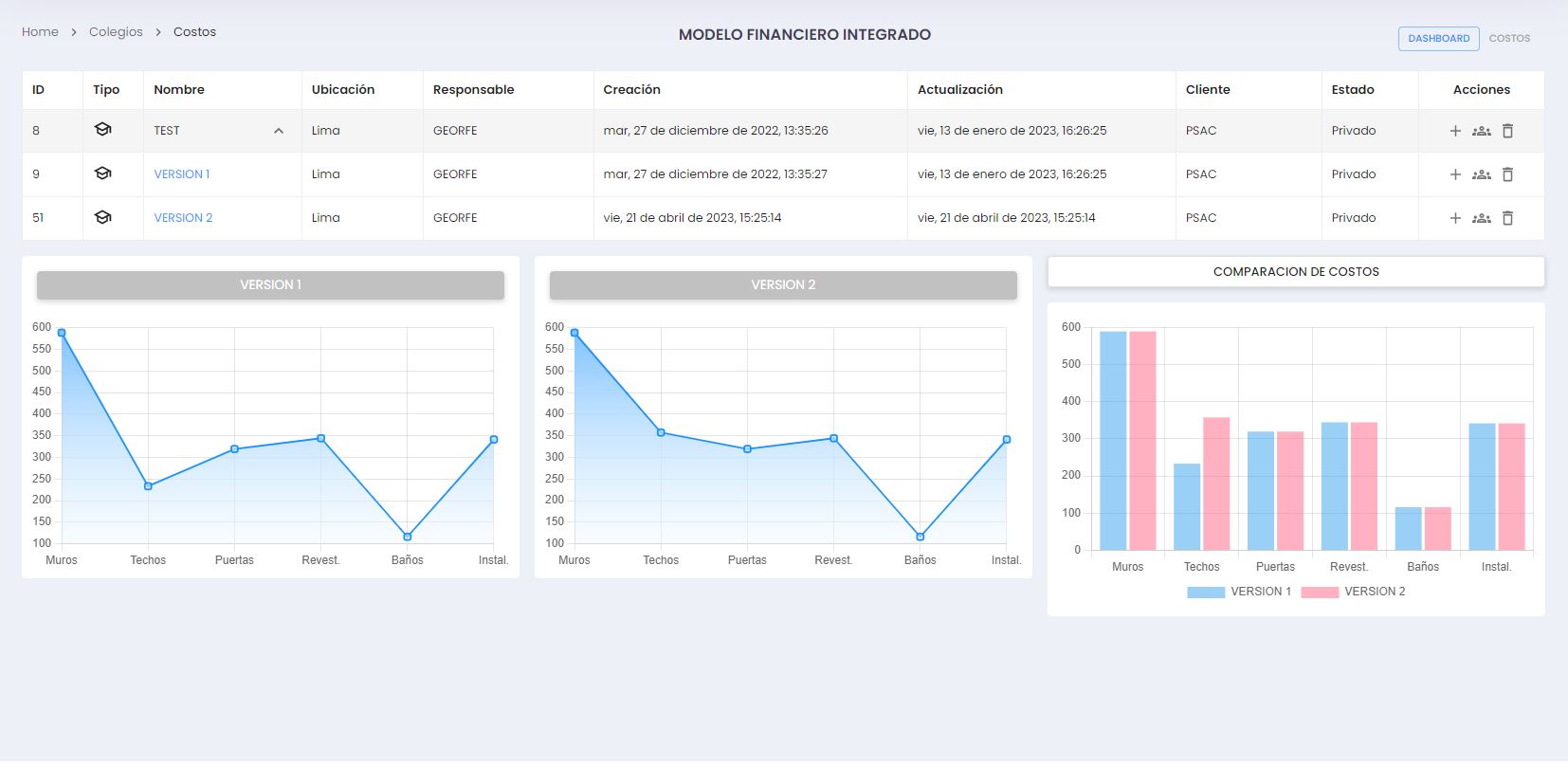Screen dimensions: 1568x766
Task: Click PSAC client in TEST row
Action: (x=1201, y=131)
